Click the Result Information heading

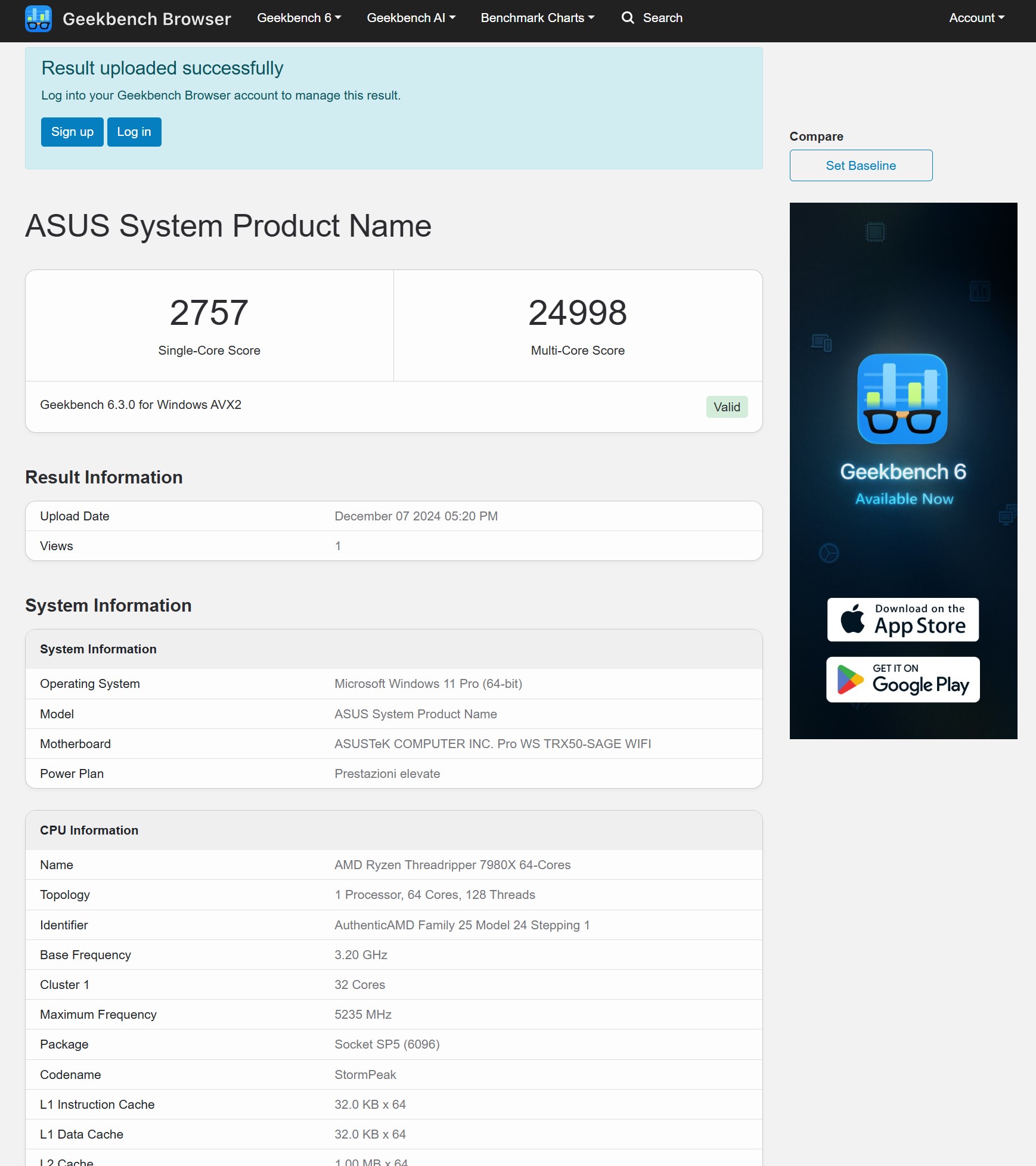[104, 477]
